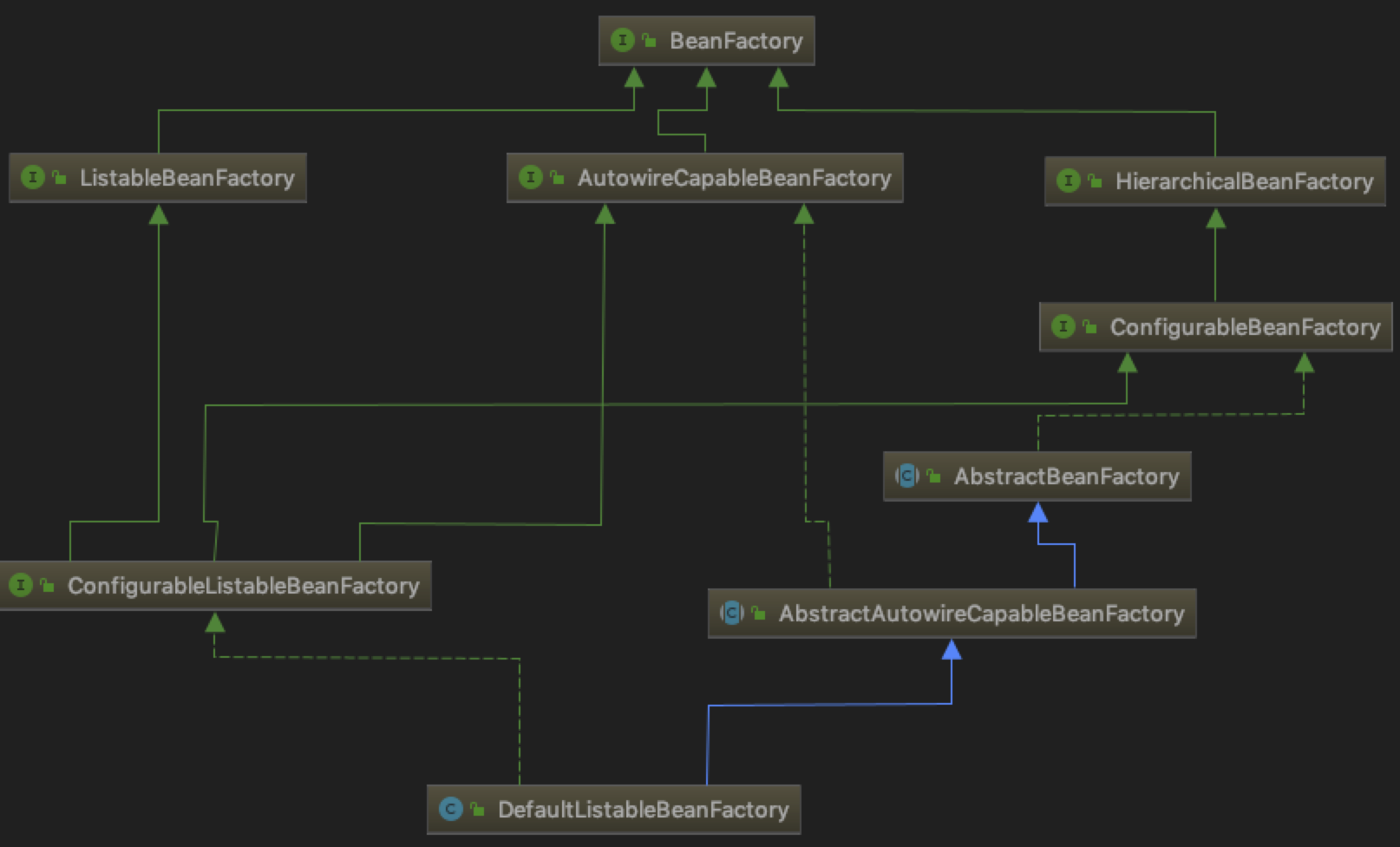Click the interface icon on ConfigurableBeanFactory
Viewport: 1400px width, 847px height.
1063,326
